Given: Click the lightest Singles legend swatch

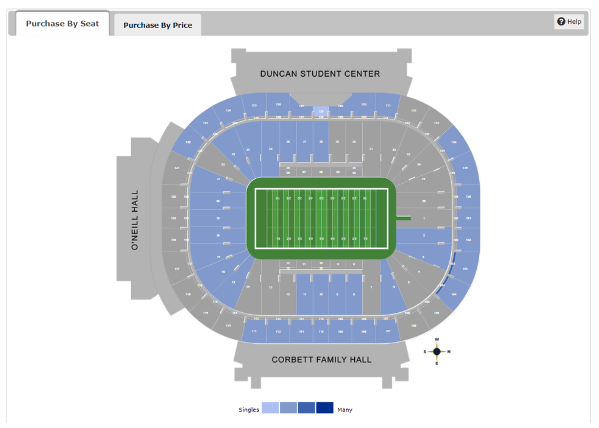Looking at the screenshot, I should coord(270,408).
